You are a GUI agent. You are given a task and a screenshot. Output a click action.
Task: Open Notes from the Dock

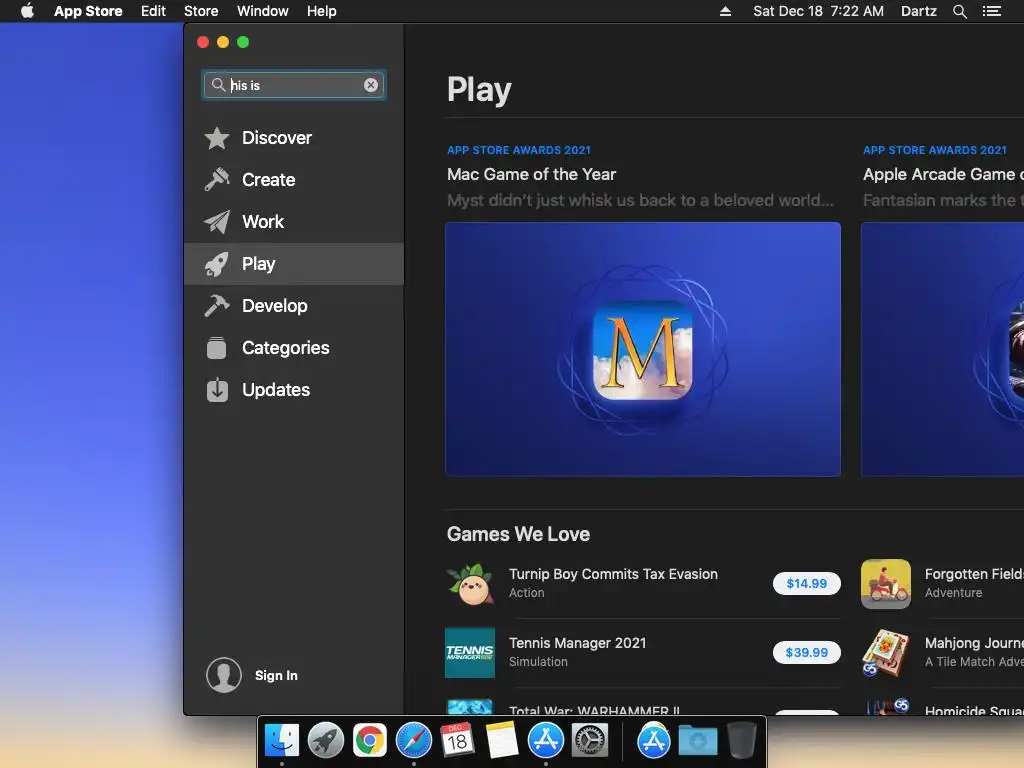tap(502, 741)
